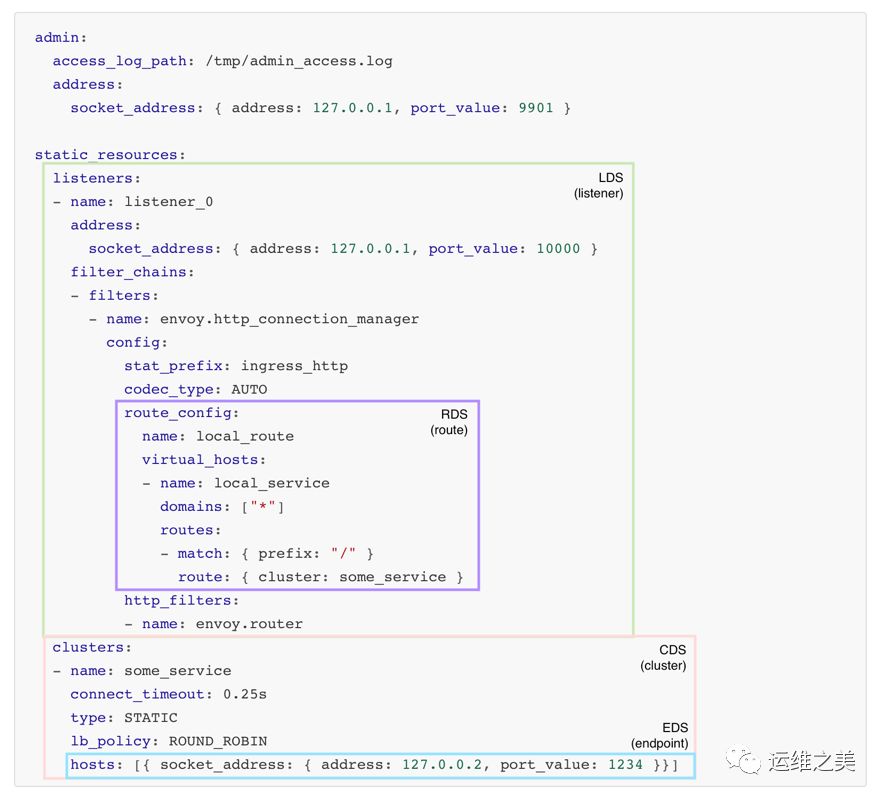Click the 'LDS (listener)' label
Image resolution: width=884 pixels, height=800 pixels.
point(599,185)
